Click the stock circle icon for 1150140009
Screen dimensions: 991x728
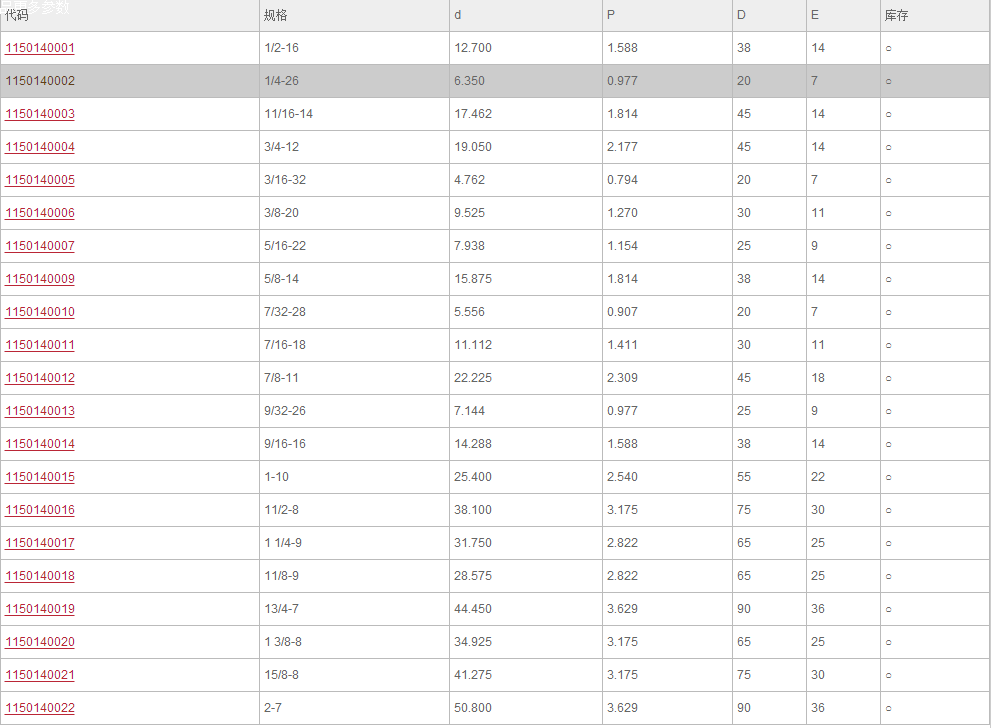click(x=889, y=279)
